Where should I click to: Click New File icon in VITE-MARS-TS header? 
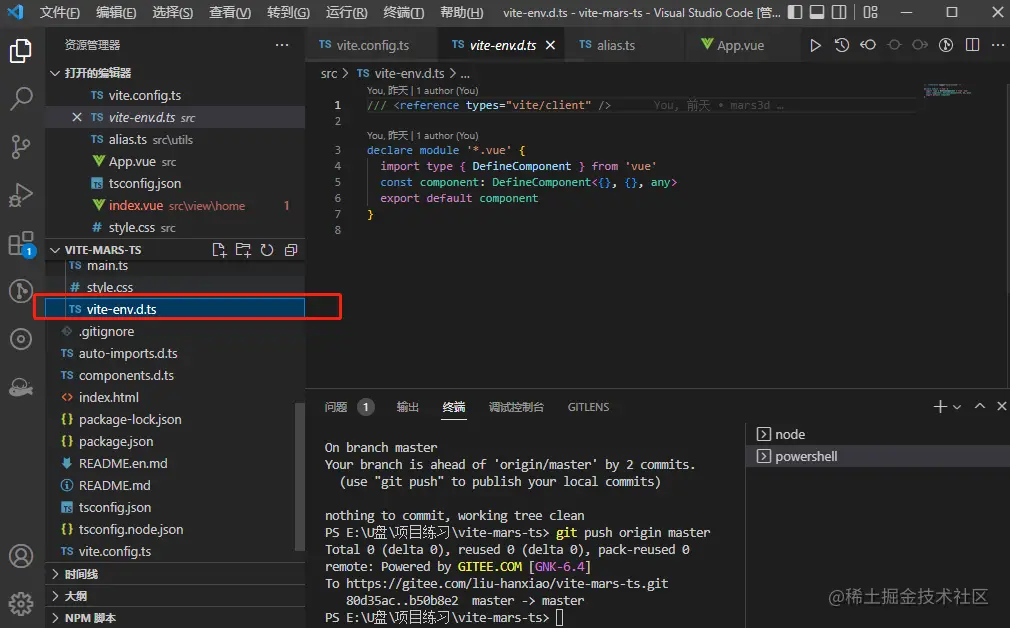click(x=219, y=250)
